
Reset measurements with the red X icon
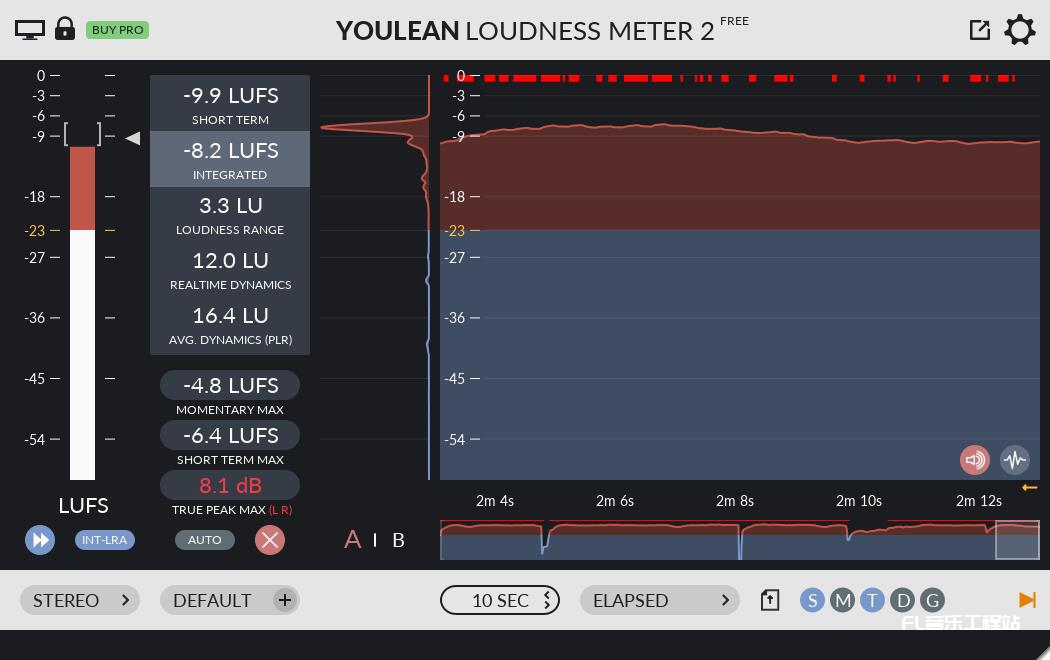270,540
